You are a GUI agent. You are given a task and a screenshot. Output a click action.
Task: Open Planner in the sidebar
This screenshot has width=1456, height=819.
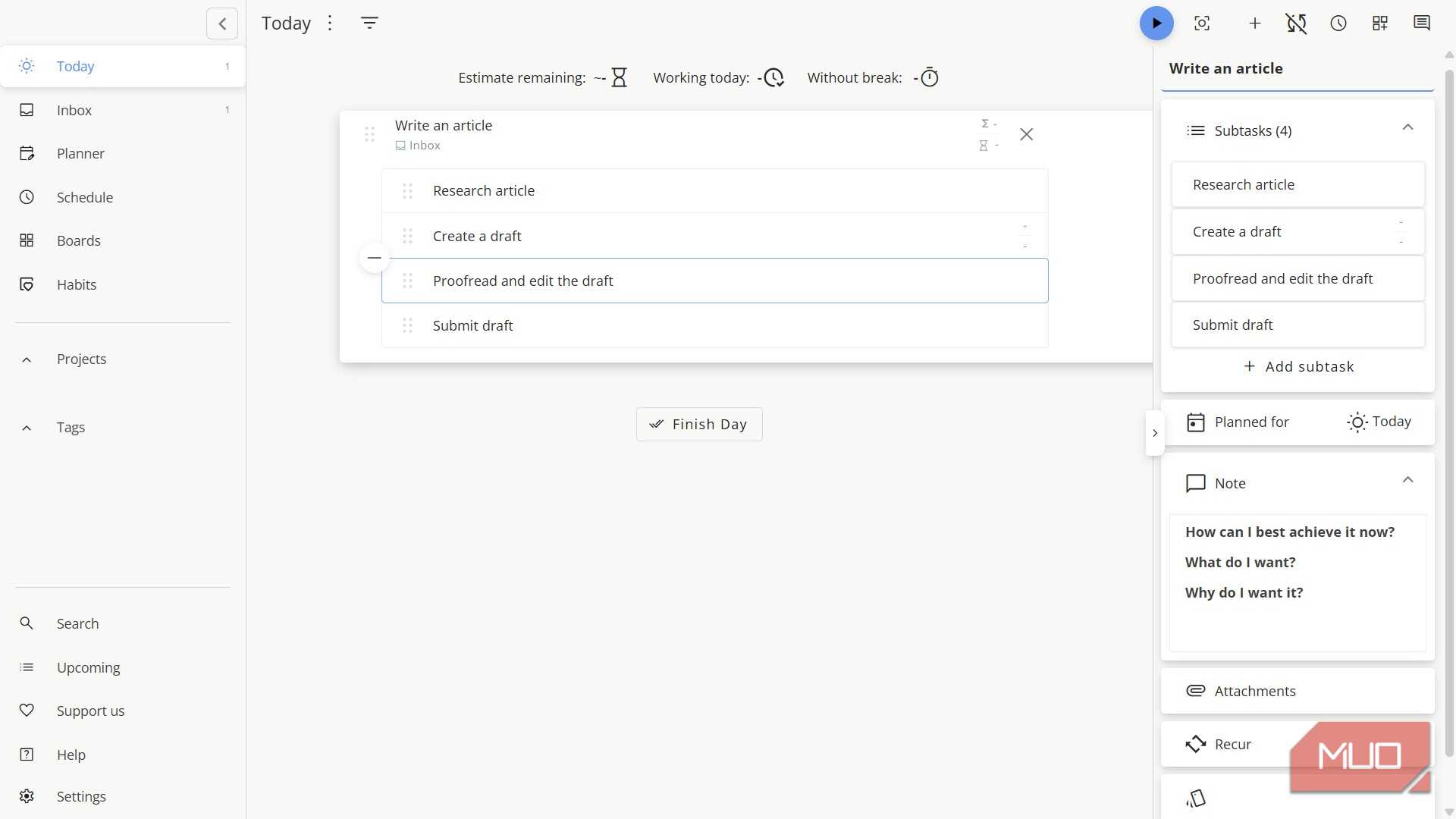point(80,153)
